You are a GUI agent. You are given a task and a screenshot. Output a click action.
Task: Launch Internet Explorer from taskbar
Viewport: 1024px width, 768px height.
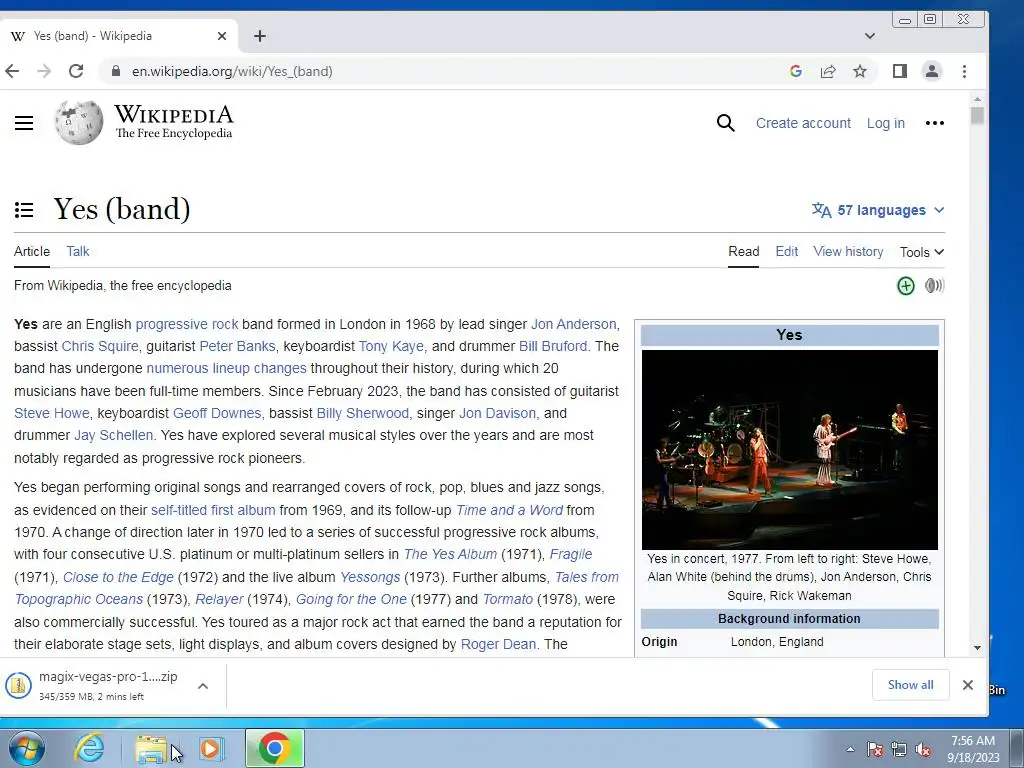point(89,748)
